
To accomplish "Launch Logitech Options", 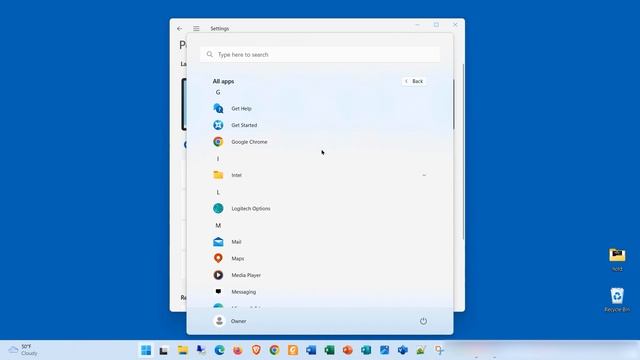I will 319,209.
